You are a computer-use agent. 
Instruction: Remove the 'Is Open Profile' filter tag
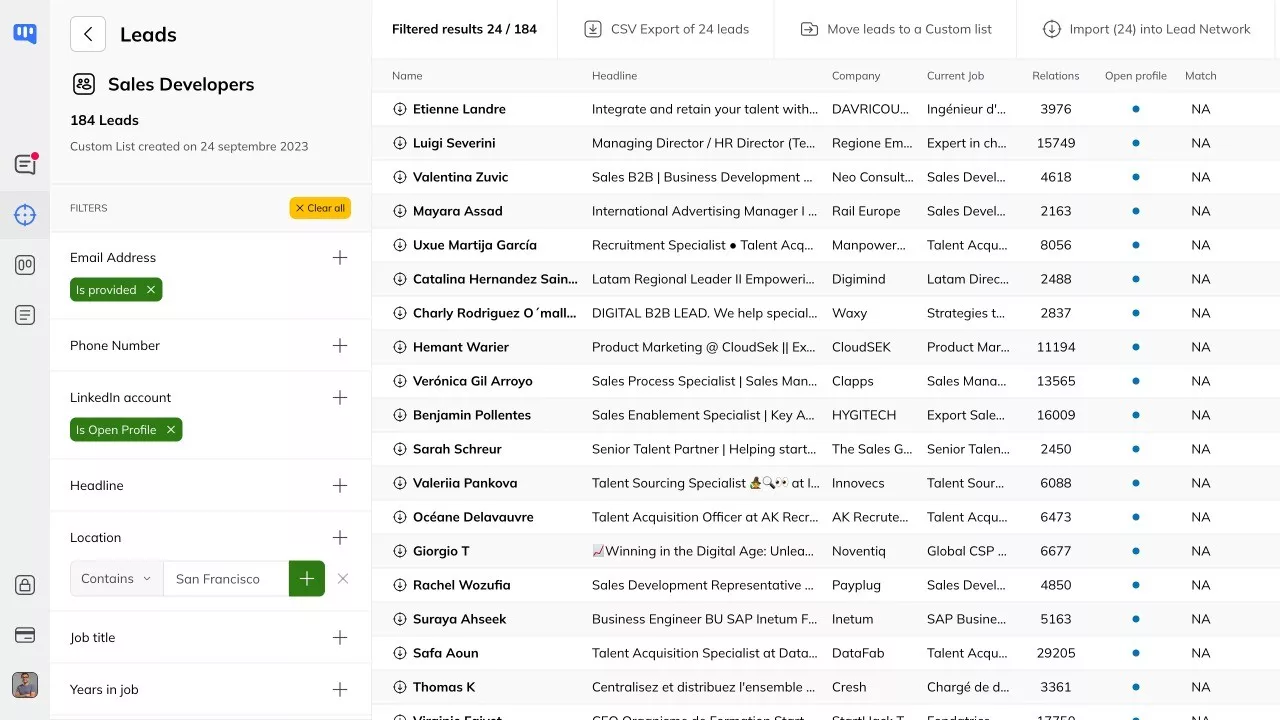[171, 430]
